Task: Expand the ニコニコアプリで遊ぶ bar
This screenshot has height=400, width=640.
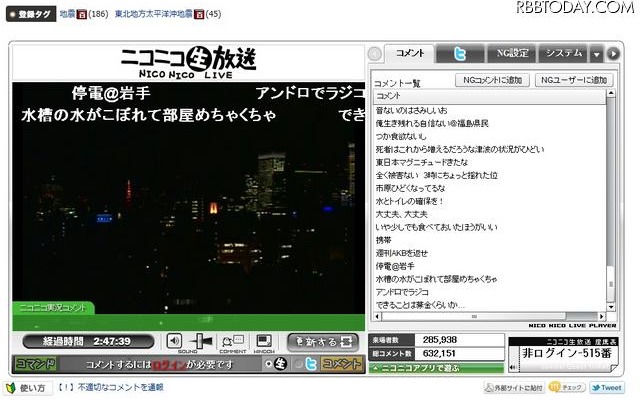Action: coord(436,368)
